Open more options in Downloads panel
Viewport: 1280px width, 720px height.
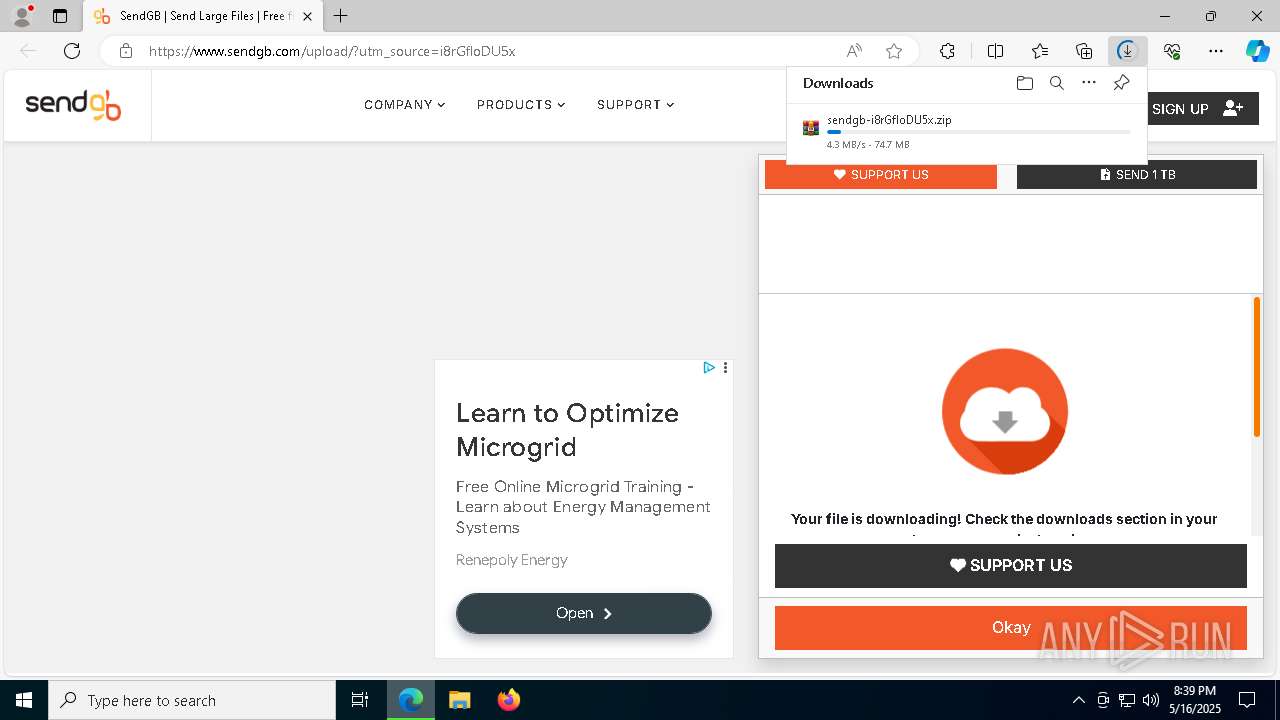pos(1089,83)
